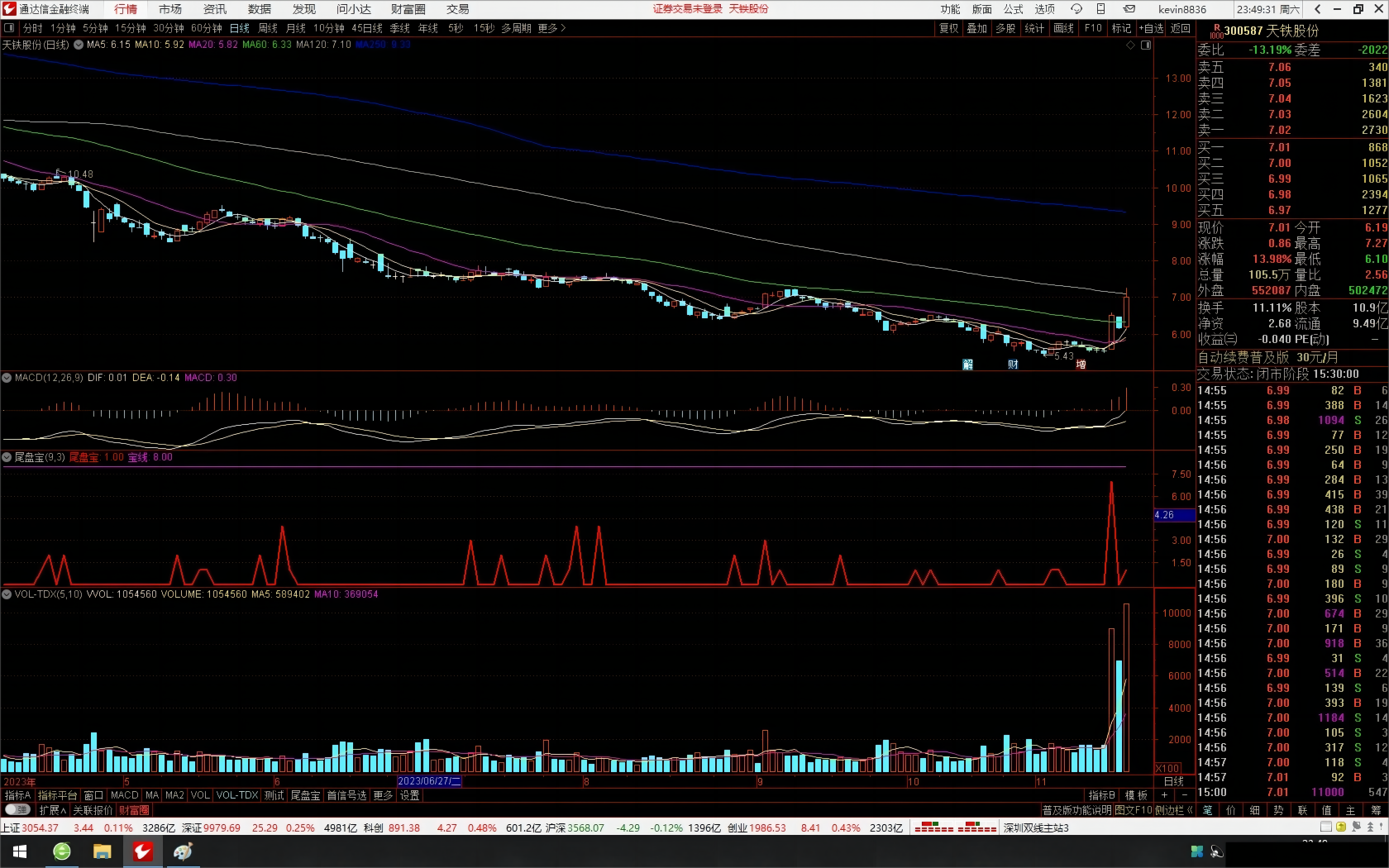The height and width of the screenshot is (868, 1389).
Task: Click the satellite dish icon in status bar
Action: tap(1357, 827)
